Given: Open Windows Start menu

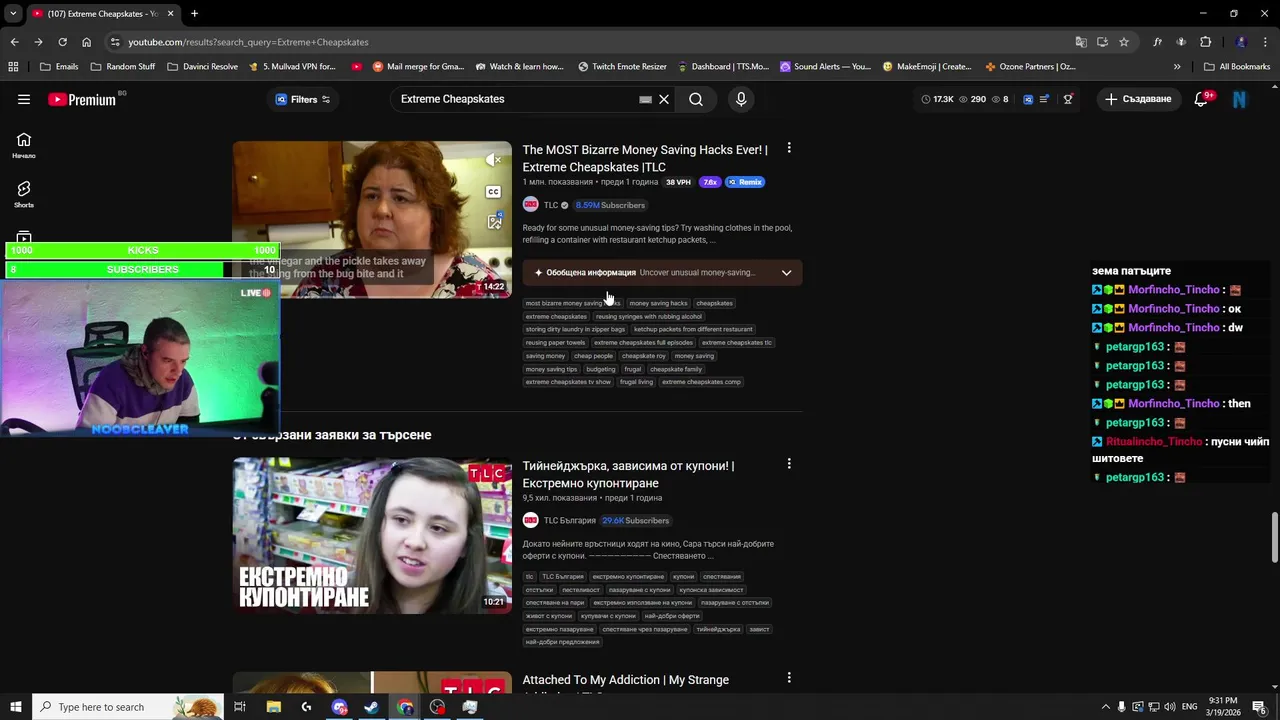Looking at the screenshot, I should [16, 707].
